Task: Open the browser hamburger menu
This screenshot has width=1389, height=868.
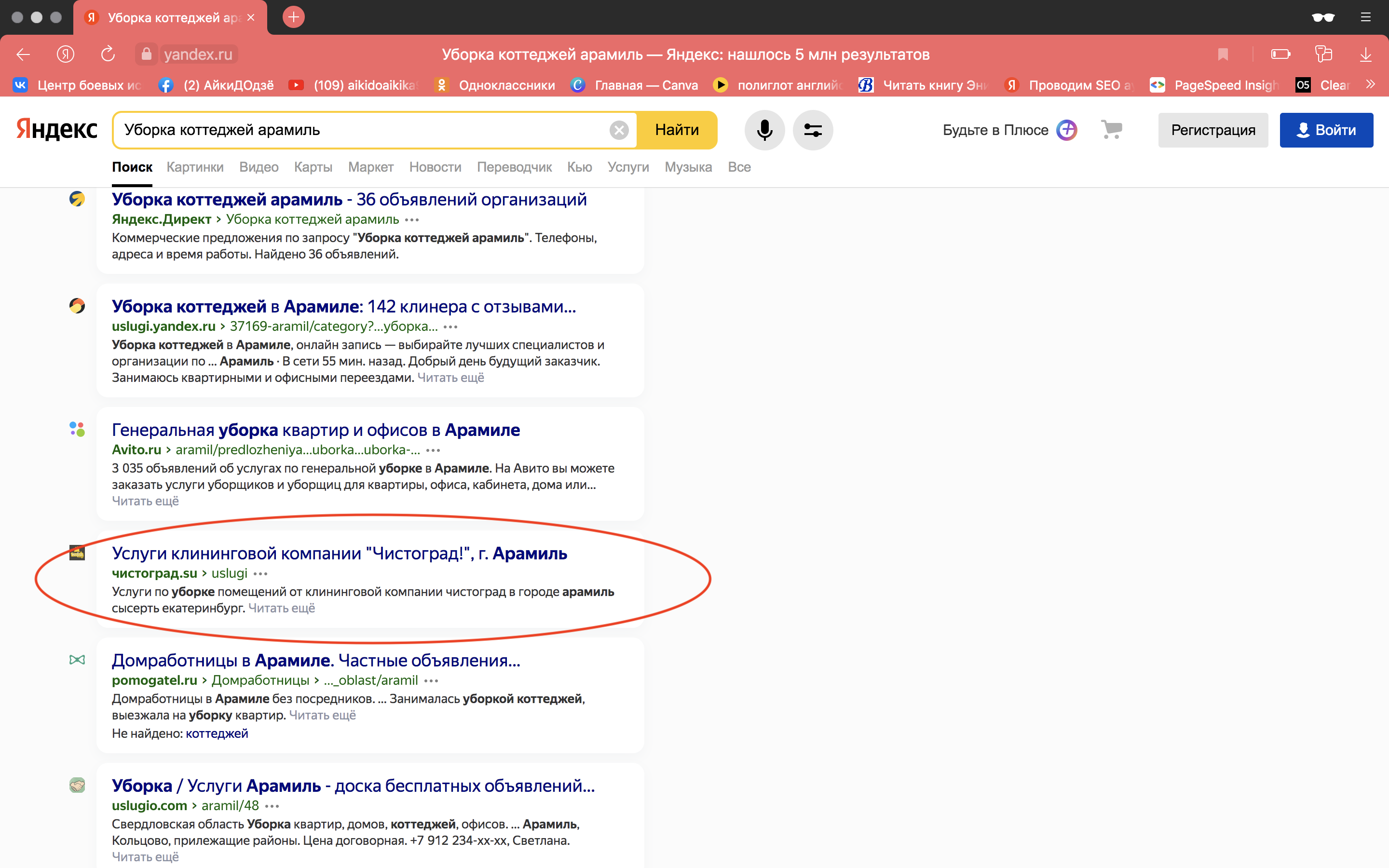Action: click(1365, 17)
